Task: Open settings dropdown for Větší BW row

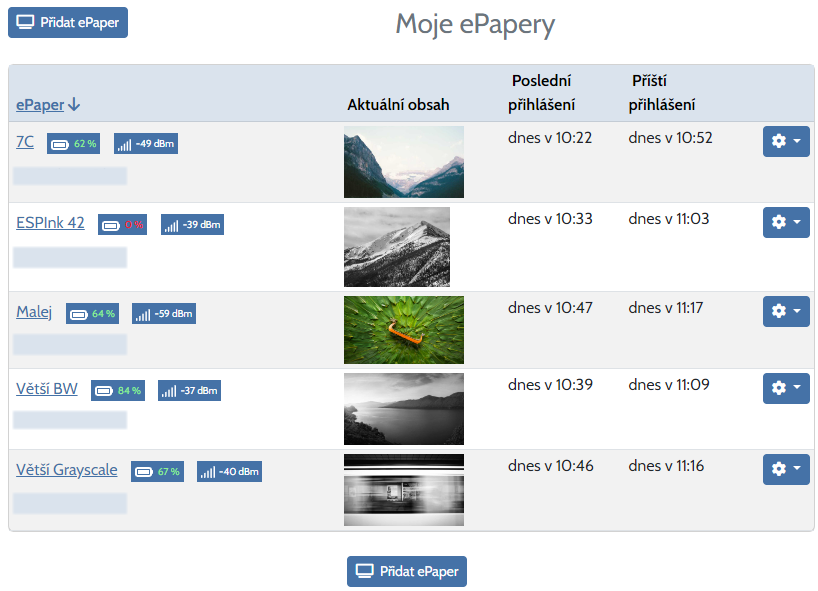Action: 786,389
